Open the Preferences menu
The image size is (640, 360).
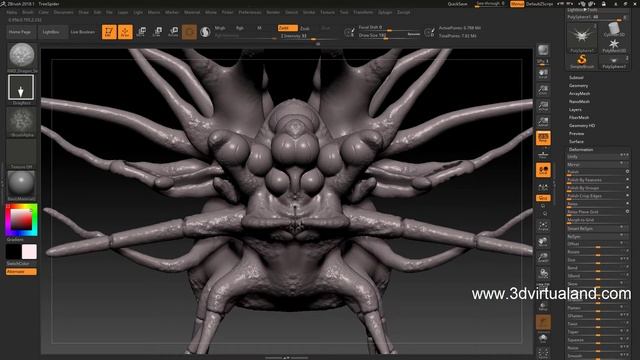[x=249, y=12]
